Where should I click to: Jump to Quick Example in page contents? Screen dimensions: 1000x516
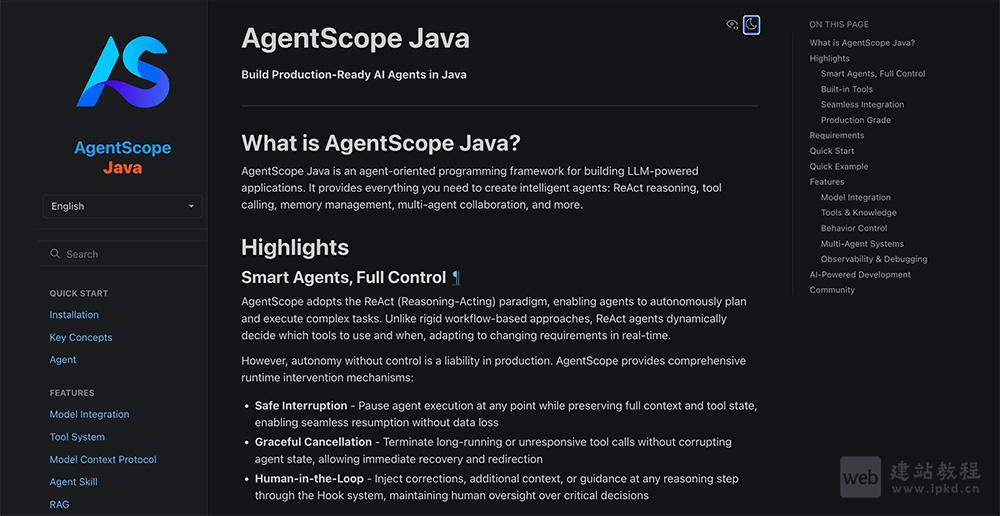[x=839, y=166]
